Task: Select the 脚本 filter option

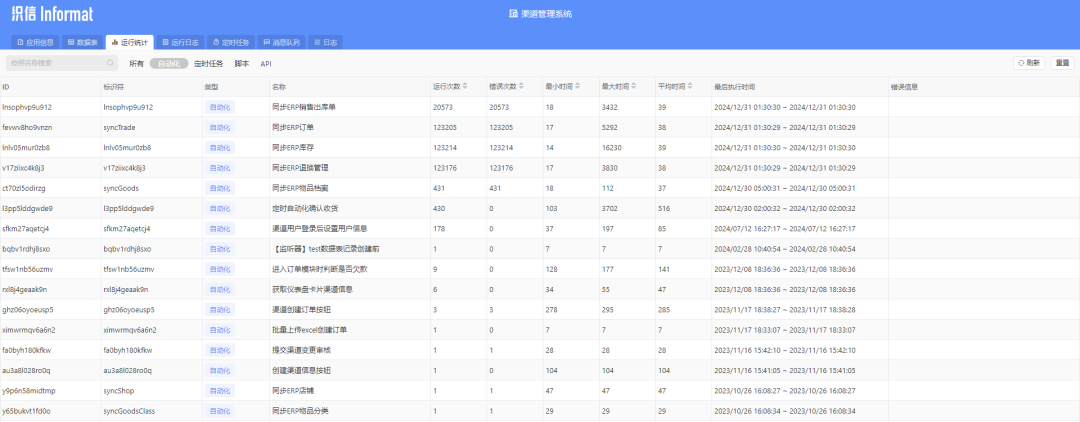Action: [242, 63]
